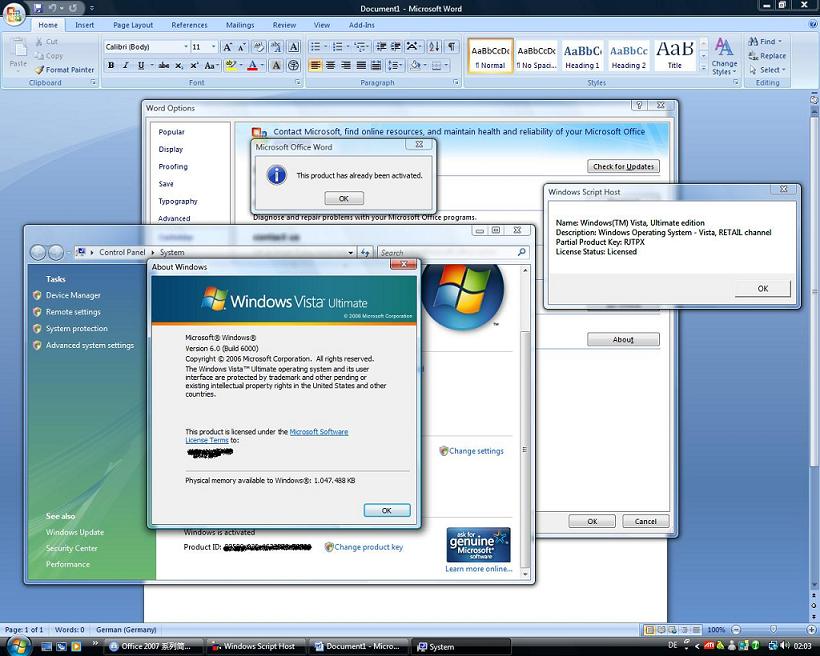
Task: Open the Underline style dropdown arrow
Action: point(152,65)
